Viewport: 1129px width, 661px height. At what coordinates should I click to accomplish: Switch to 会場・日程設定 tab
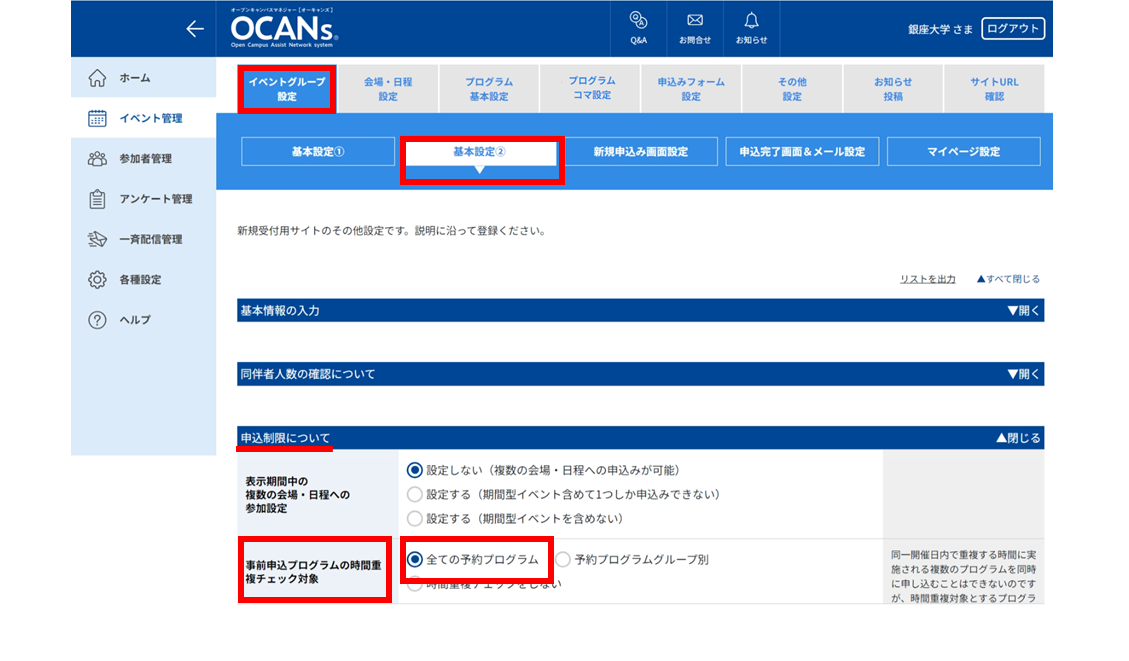pyautogui.click(x=388, y=89)
